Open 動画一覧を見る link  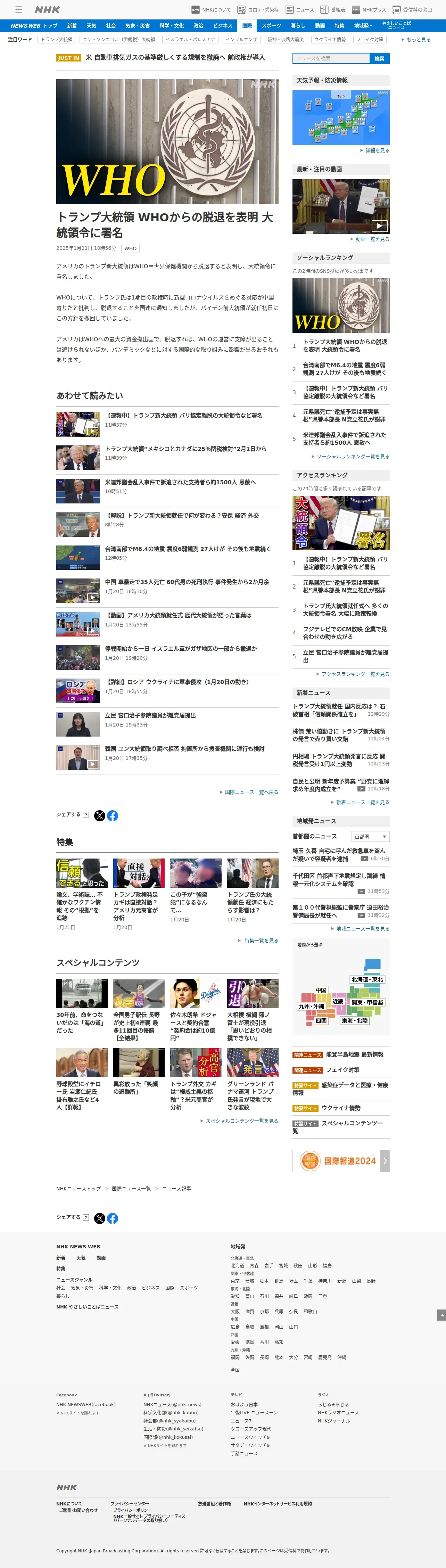click(370, 239)
